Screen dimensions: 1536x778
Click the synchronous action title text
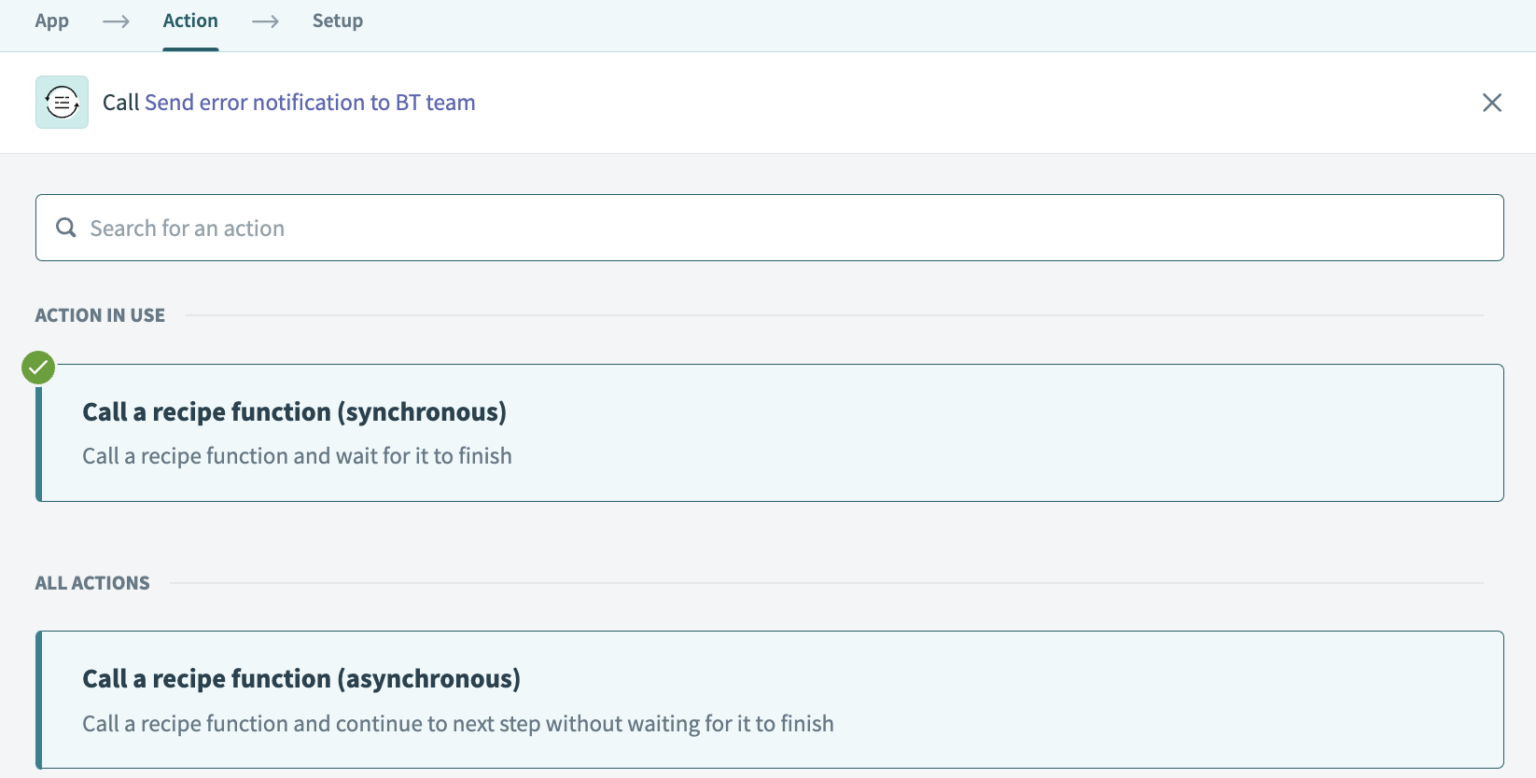coord(294,411)
